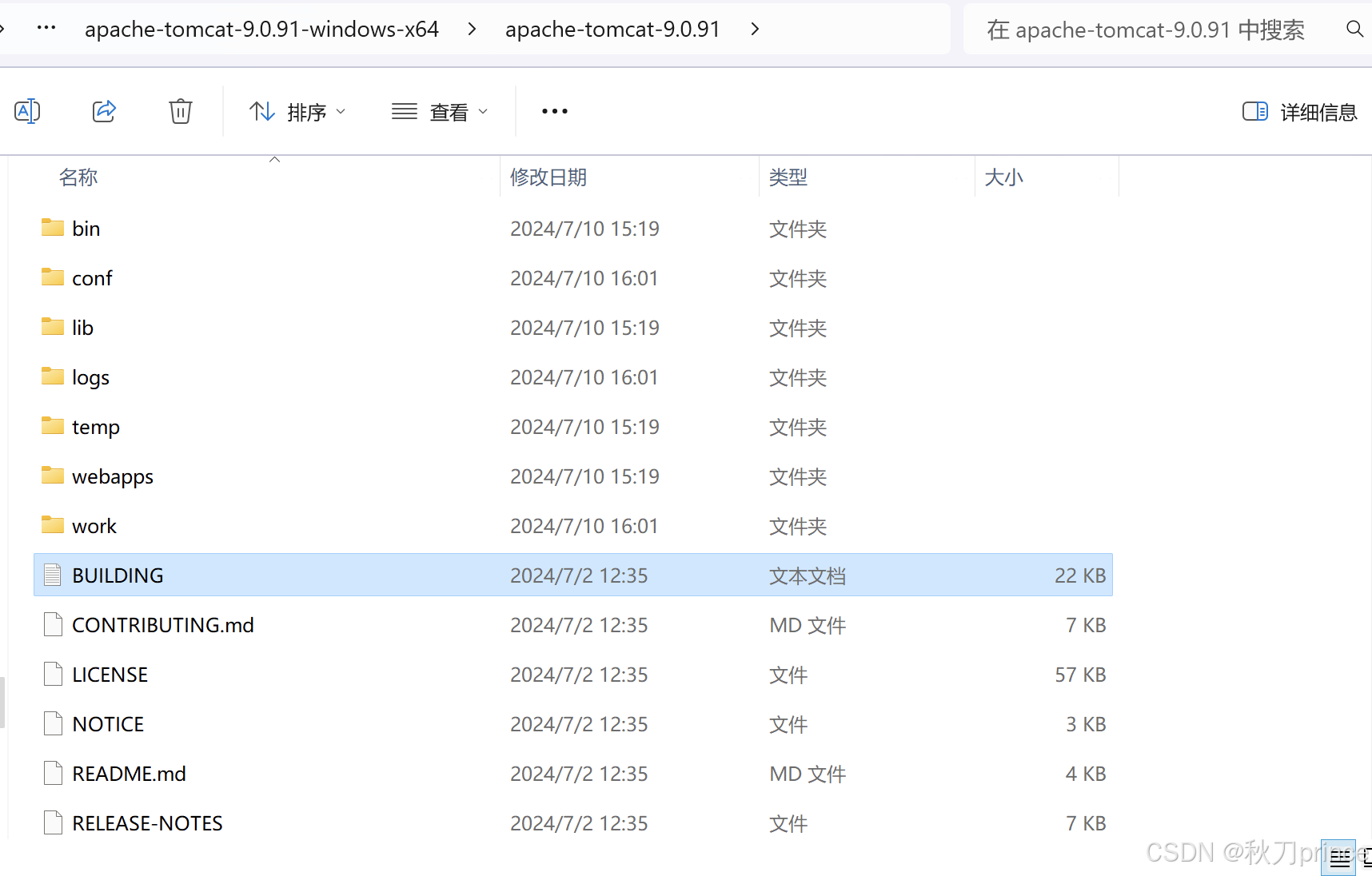The height and width of the screenshot is (876, 1372).
Task: Click the NOTICE file icon
Action: [x=53, y=723]
